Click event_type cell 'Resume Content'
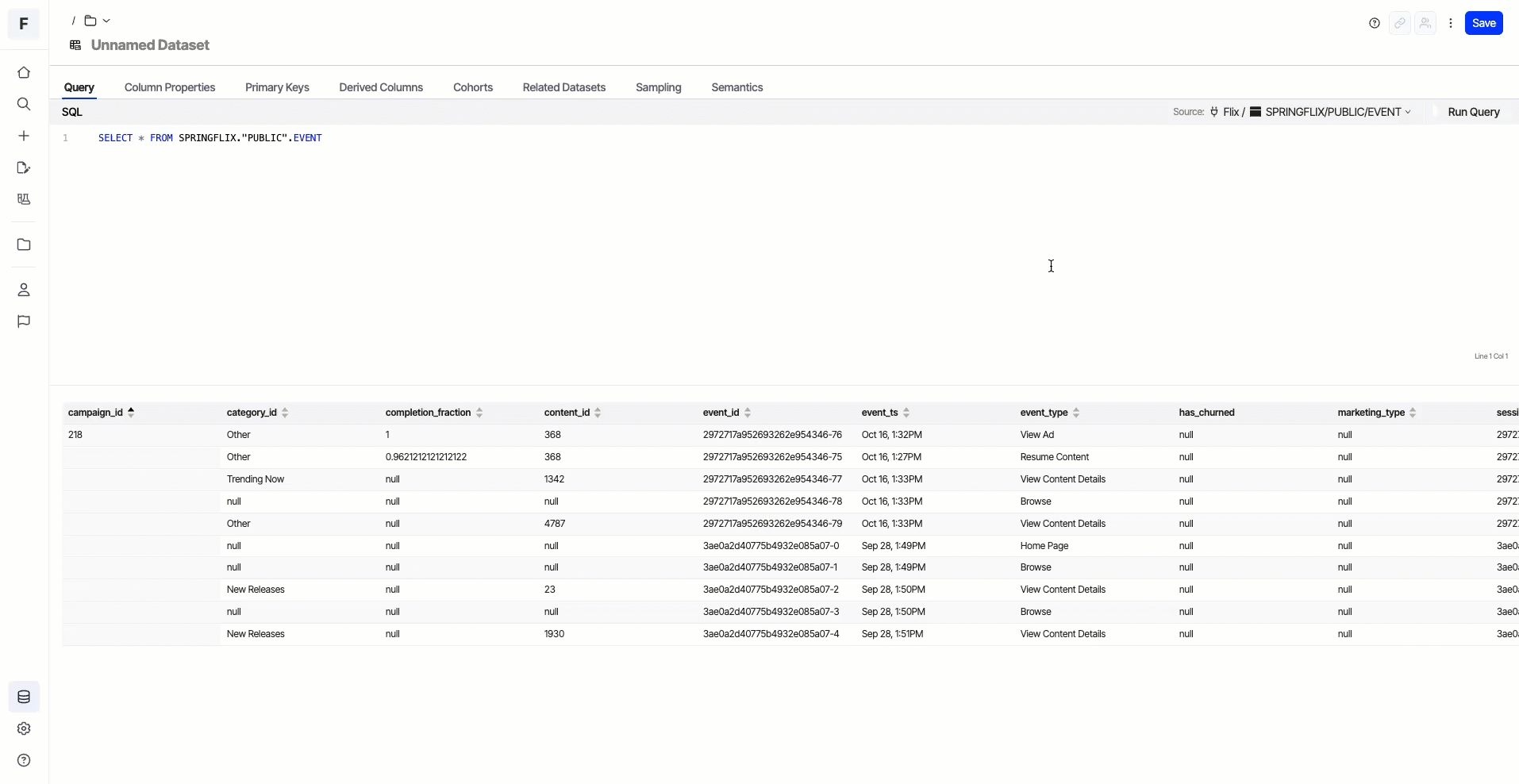The width and height of the screenshot is (1519, 784). [1055, 457]
